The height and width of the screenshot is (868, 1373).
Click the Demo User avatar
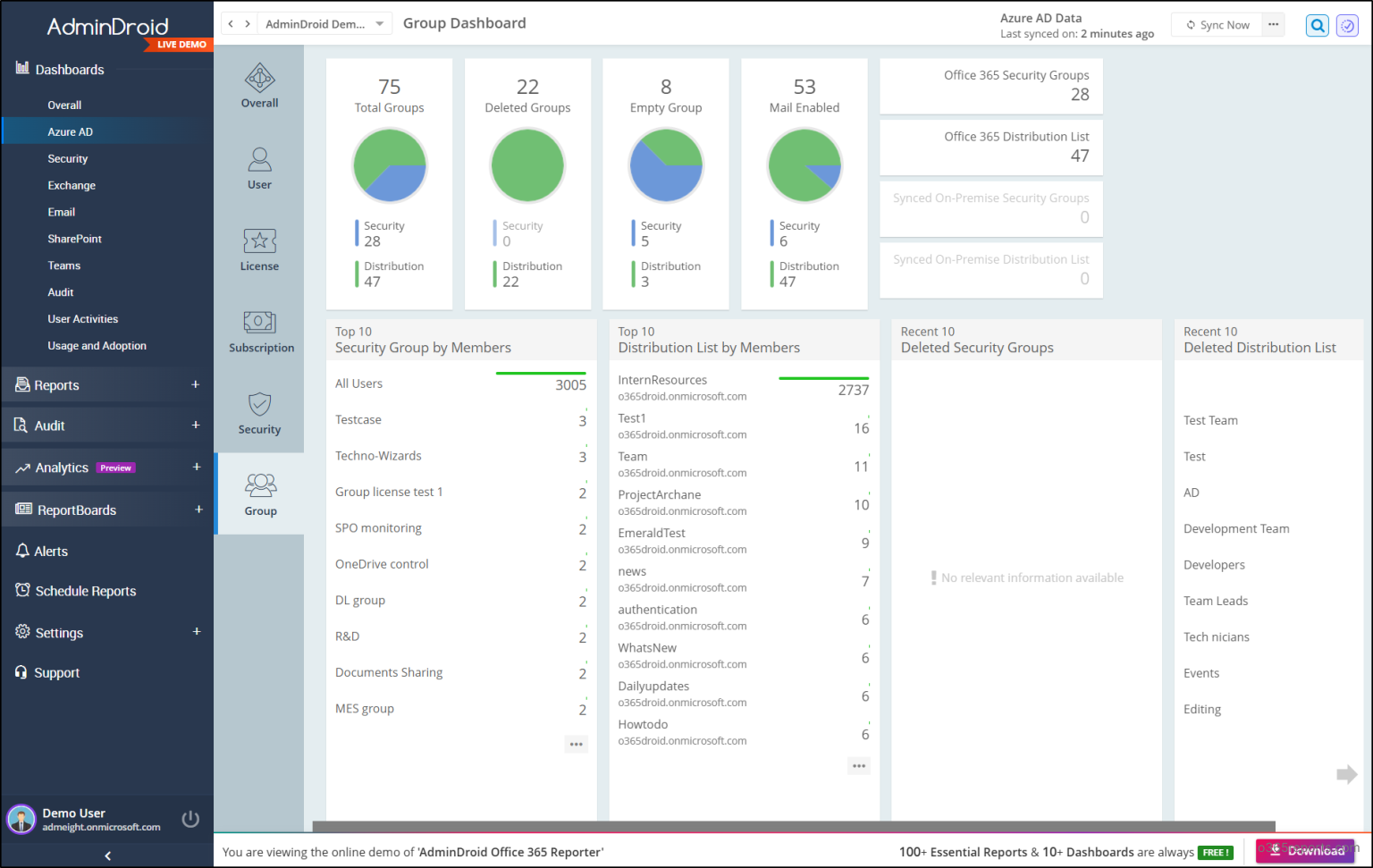21,819
